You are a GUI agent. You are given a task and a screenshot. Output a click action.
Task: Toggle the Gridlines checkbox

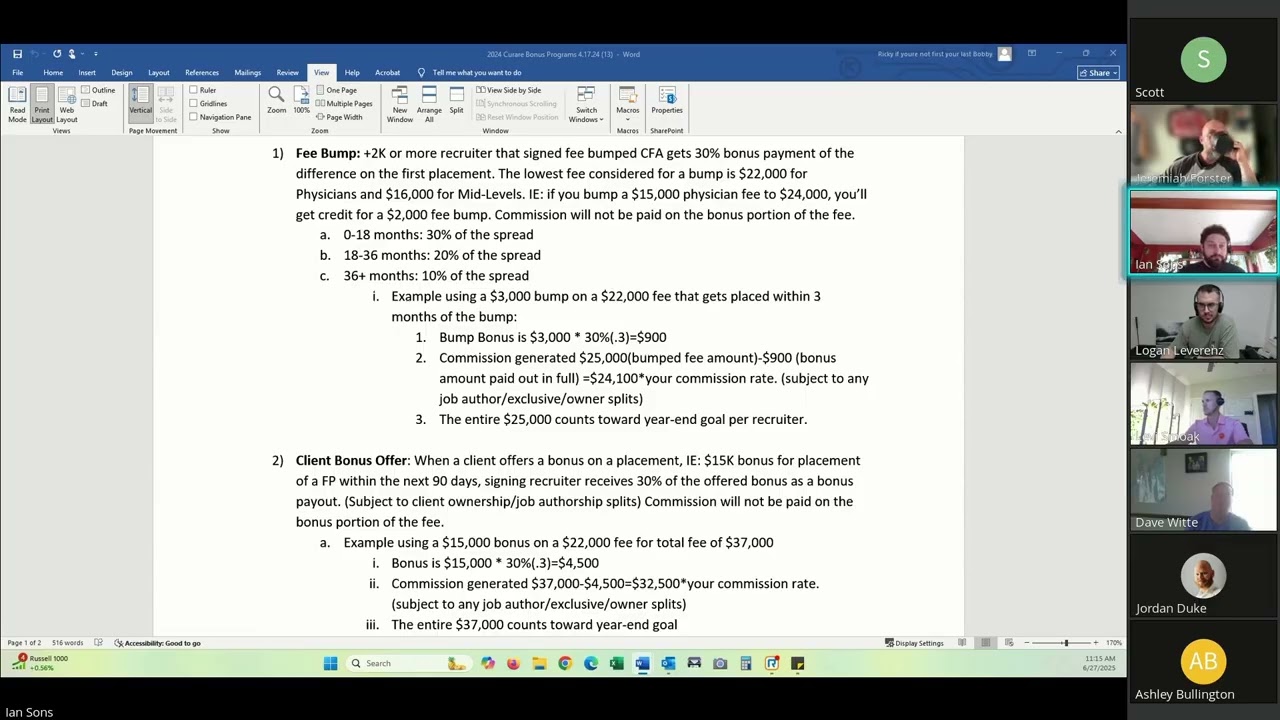(208, 104)
